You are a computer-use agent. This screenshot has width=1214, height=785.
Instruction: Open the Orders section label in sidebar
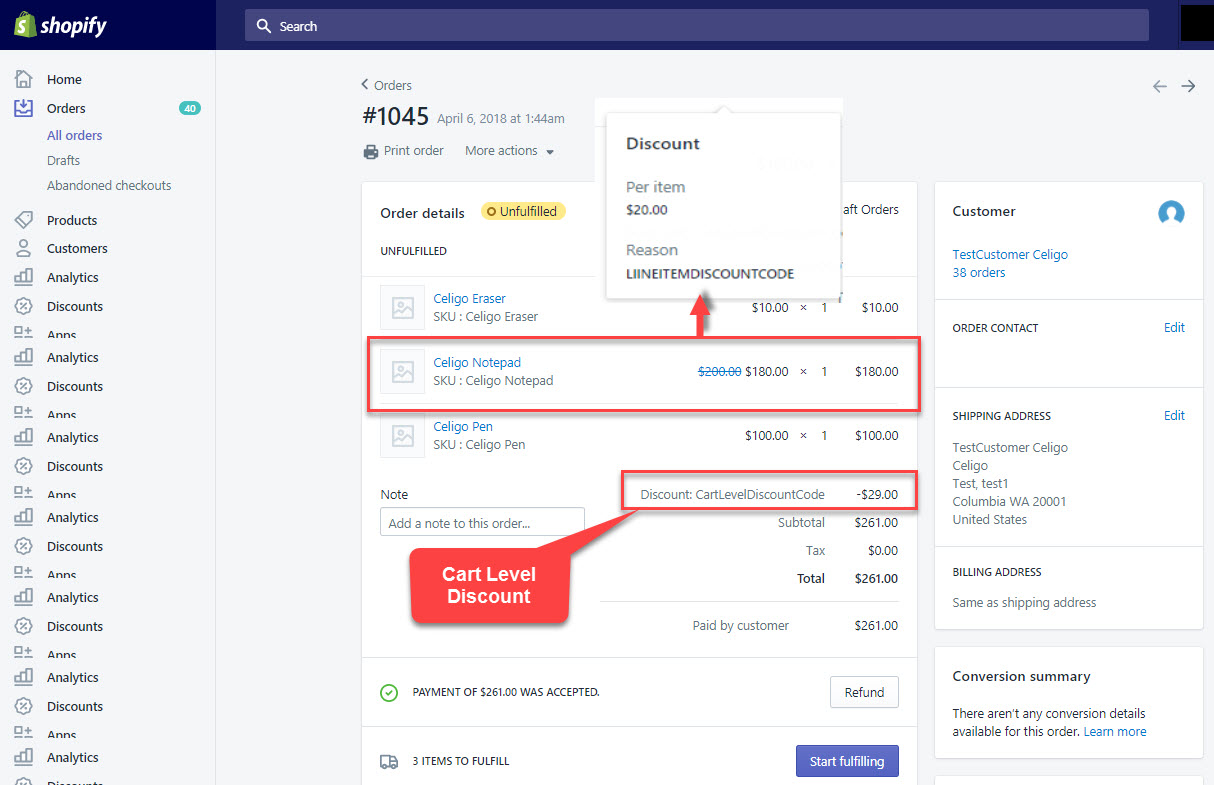pyautogui.click(x=66, y=108)
